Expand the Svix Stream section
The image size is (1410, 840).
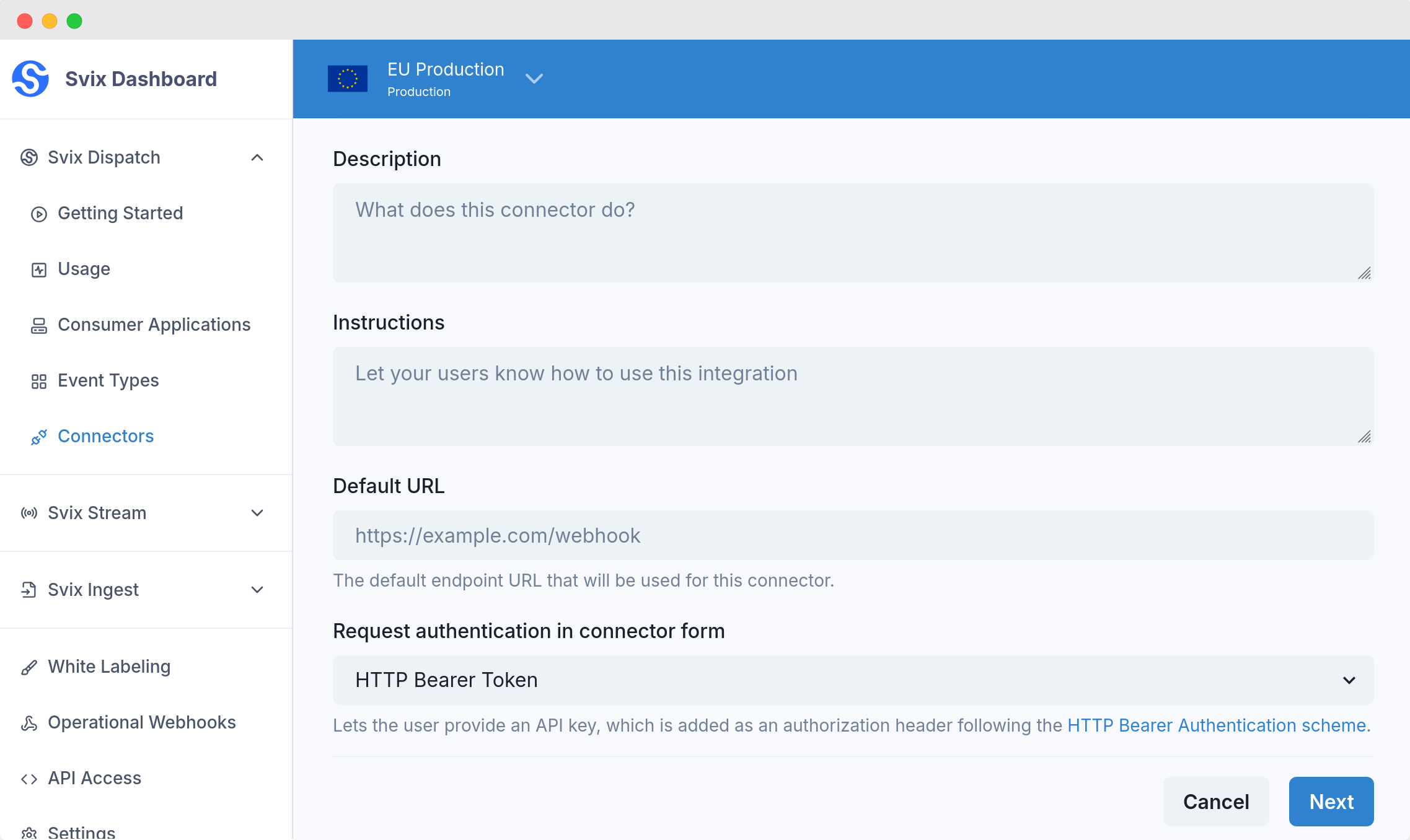(x=257, y=513)
